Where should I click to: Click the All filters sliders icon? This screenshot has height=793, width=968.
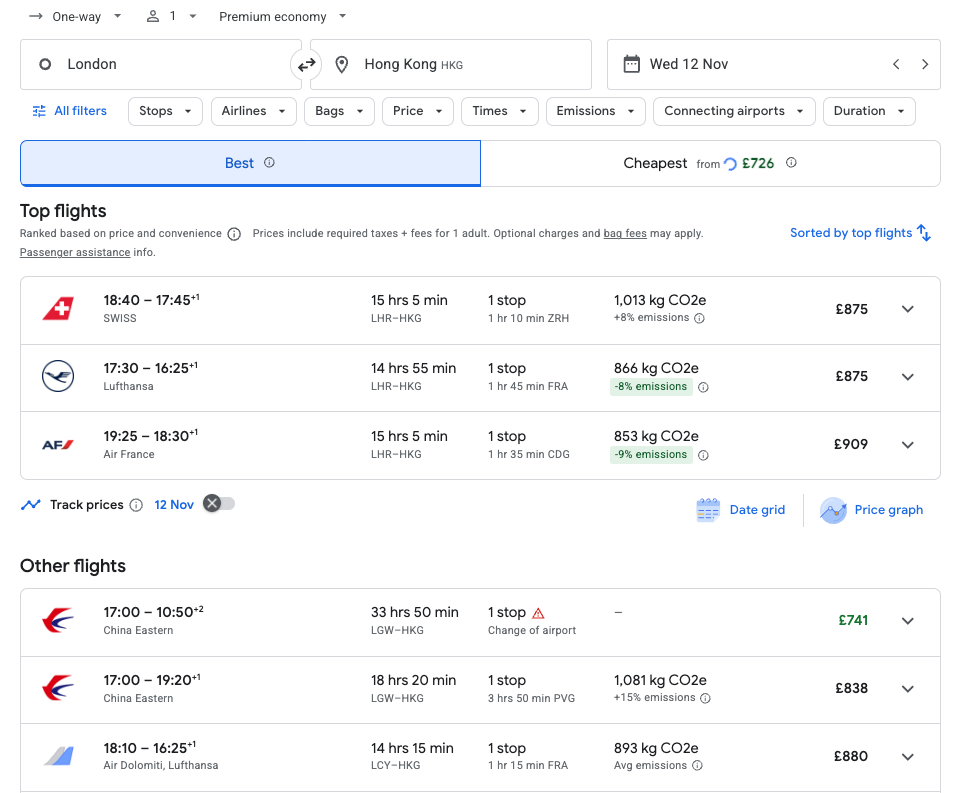pyautogui.click(x=39, y=111)
